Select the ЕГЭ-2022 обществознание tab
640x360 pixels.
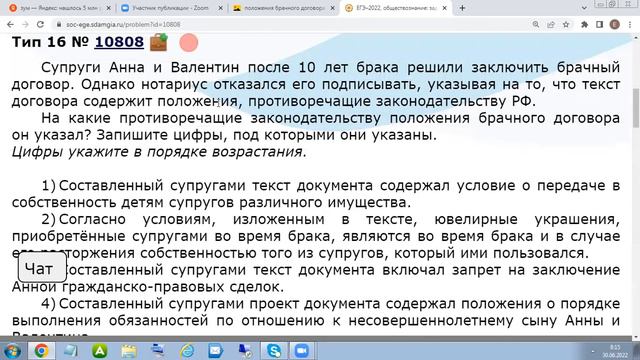(x=396, y=8)
